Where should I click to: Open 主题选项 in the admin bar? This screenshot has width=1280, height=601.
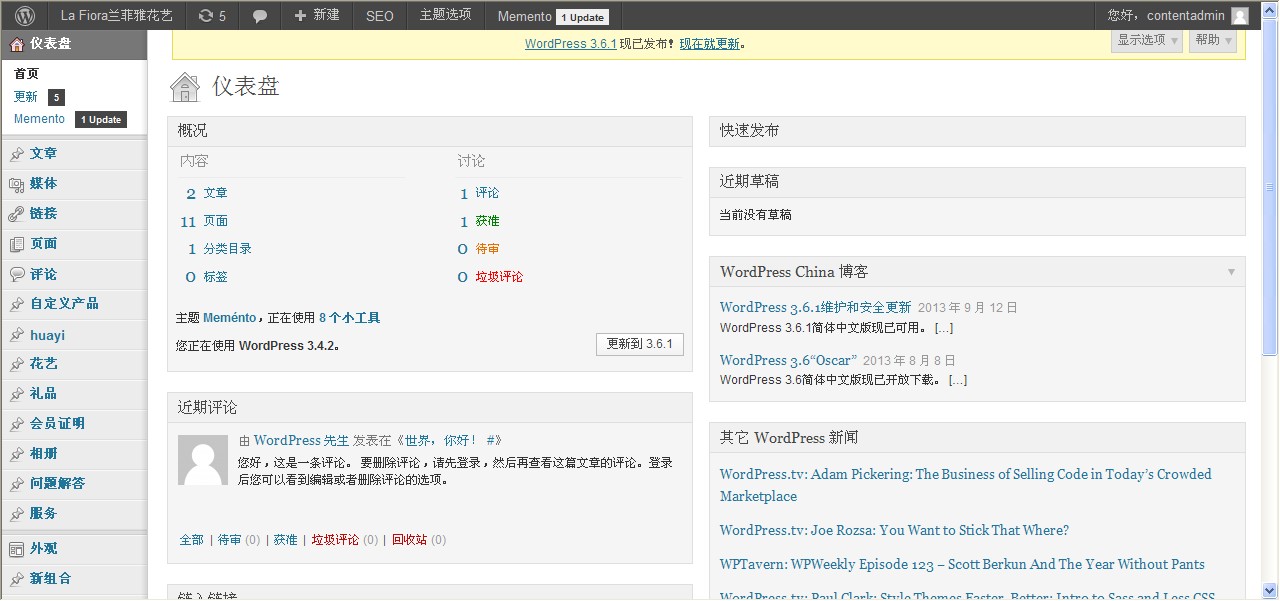446,15
